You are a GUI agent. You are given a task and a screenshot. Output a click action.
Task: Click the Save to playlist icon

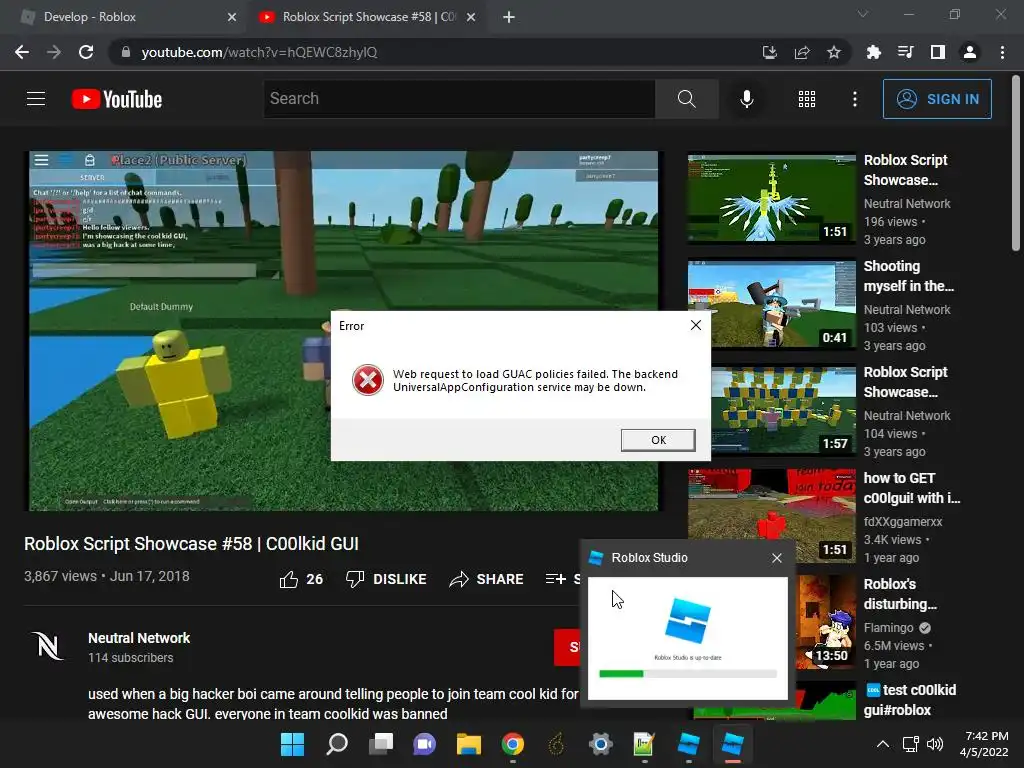tap(556, 579)
